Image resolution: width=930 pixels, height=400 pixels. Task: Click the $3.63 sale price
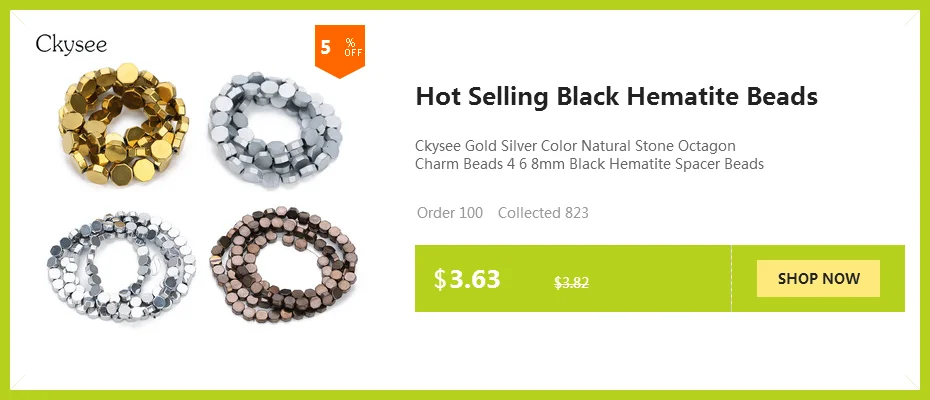coord(467,279)
